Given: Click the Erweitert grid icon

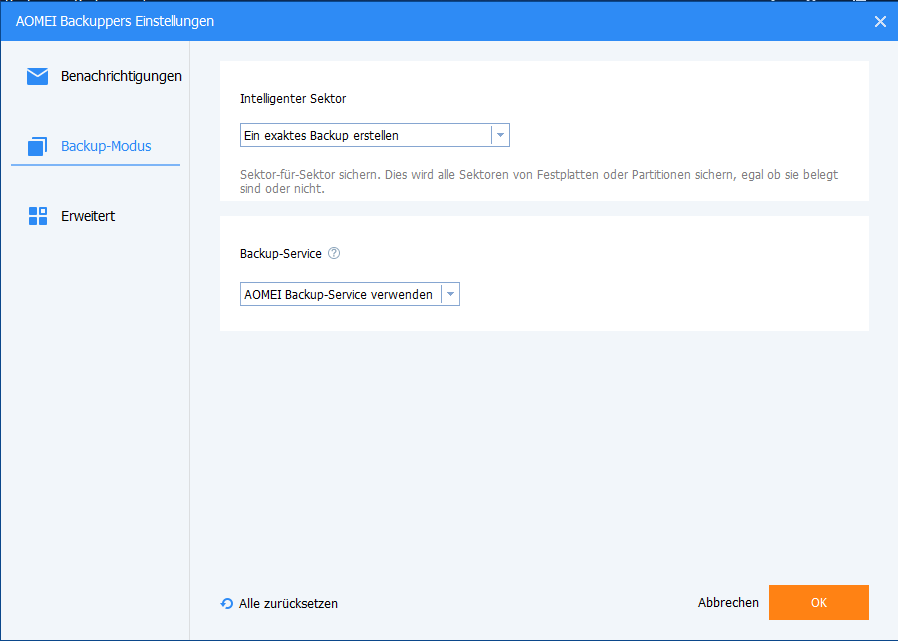Looking at the screenshot, I should point(38,216).
